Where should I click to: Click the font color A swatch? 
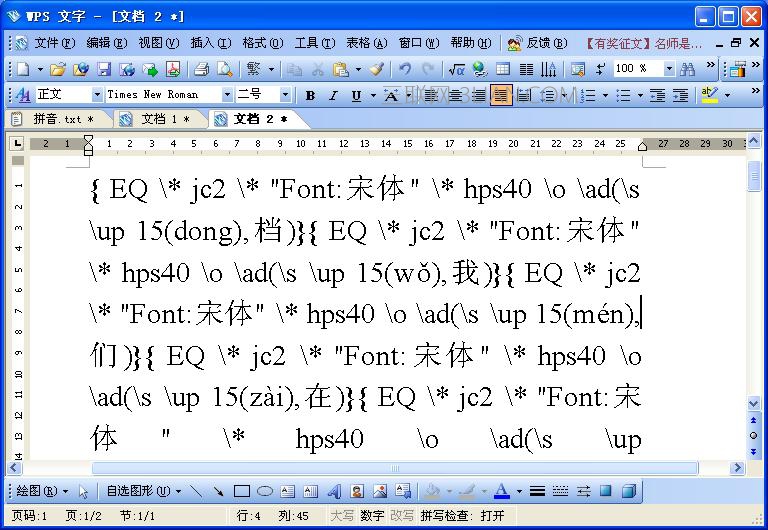[502, 491]
